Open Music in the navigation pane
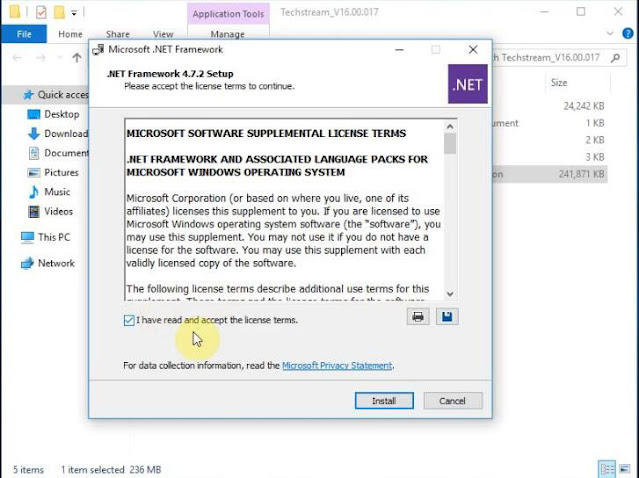The image size is (639, 478). [48, 192]
